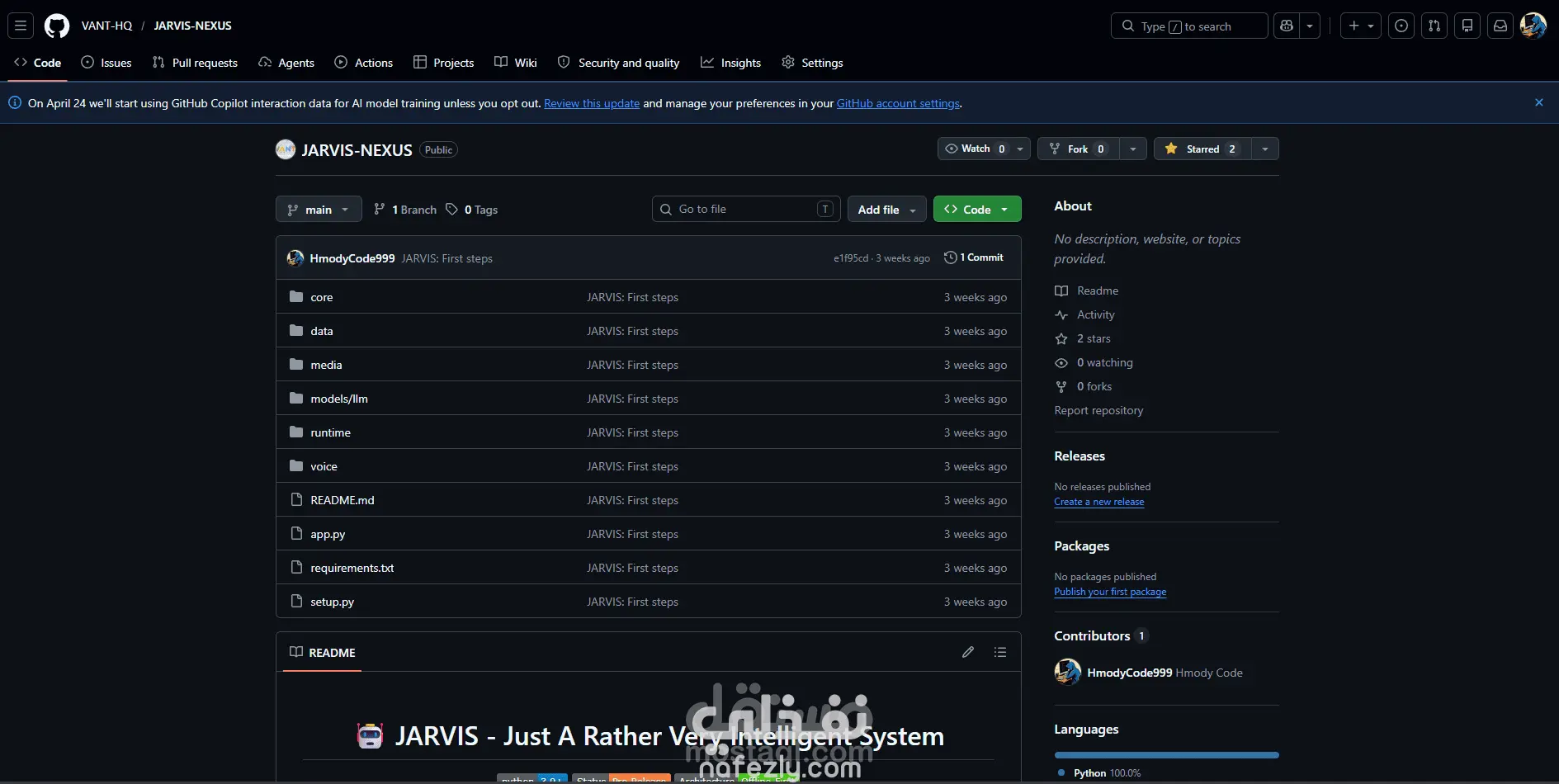The image size is (1559, 784).
Task: Switch to the Code tab
Action: point(38,63)
